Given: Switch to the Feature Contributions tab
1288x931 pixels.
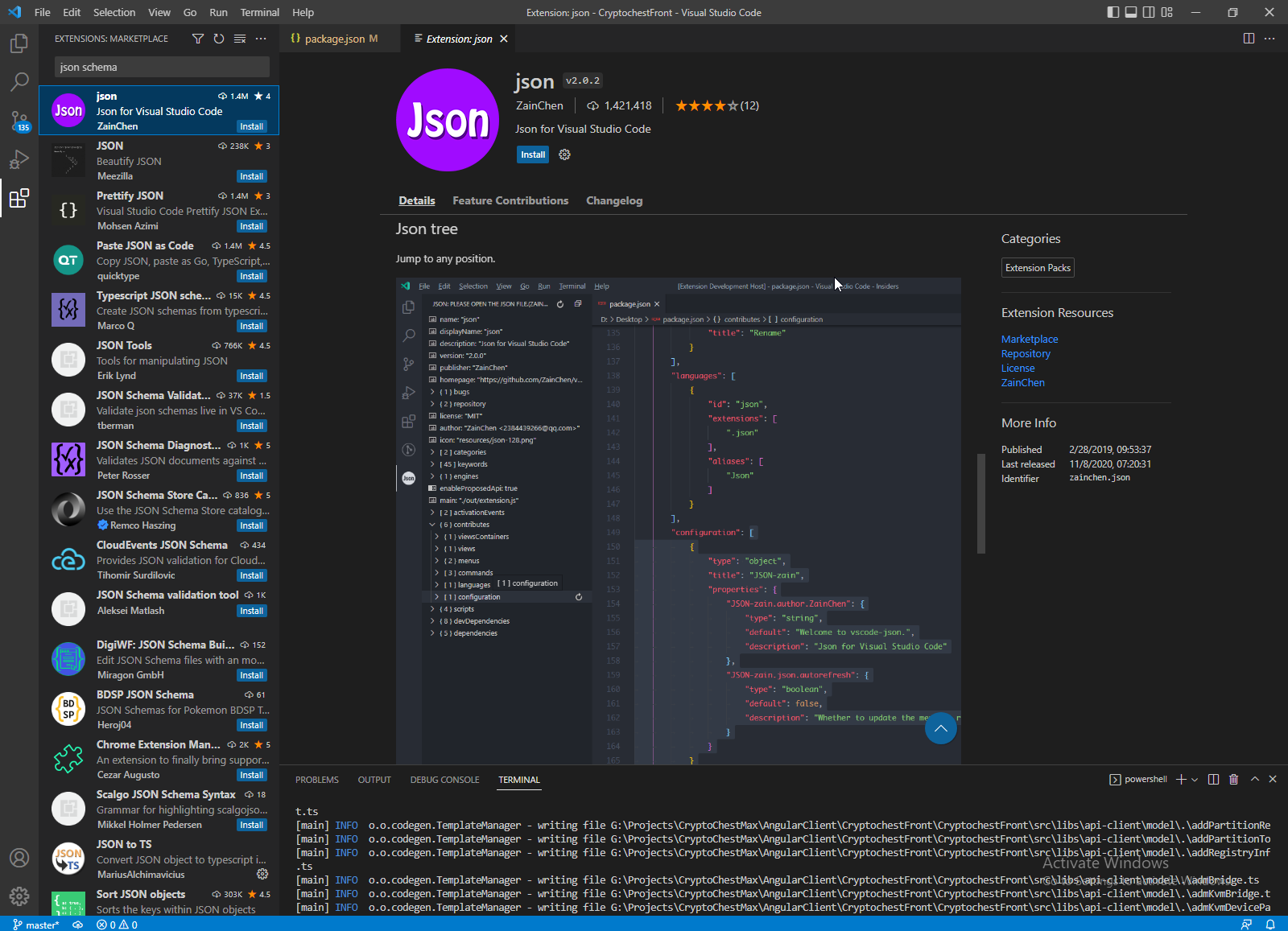Looking at the screenshot, I should tap(510, 200).
